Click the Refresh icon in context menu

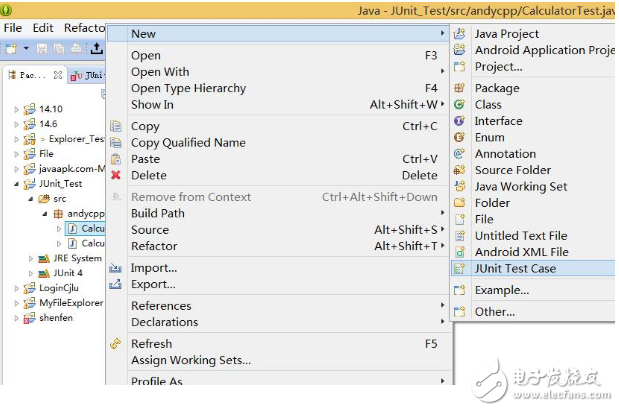[x=116, y=344]
